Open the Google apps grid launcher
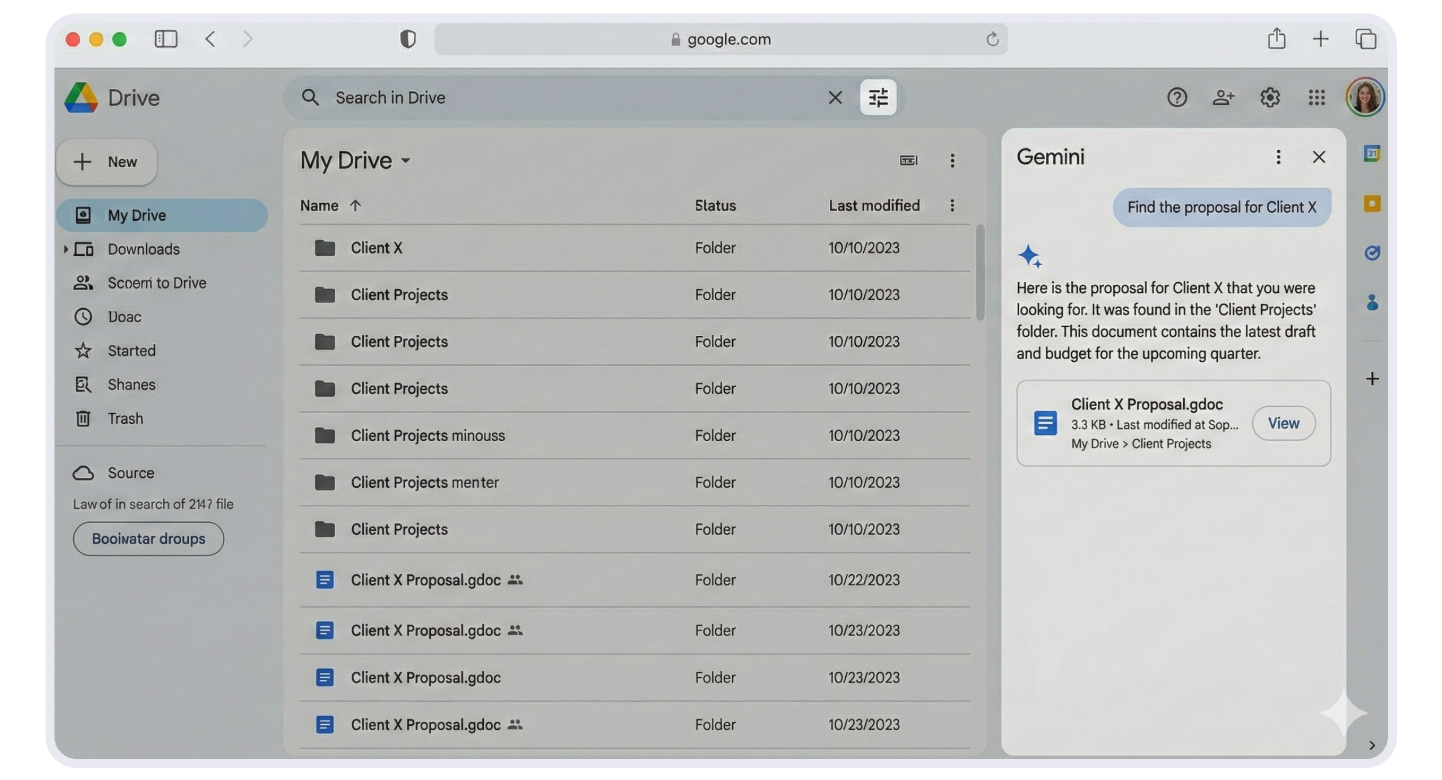The image size is (1442, 780). pyautogui.click(x=1316, y=97)
